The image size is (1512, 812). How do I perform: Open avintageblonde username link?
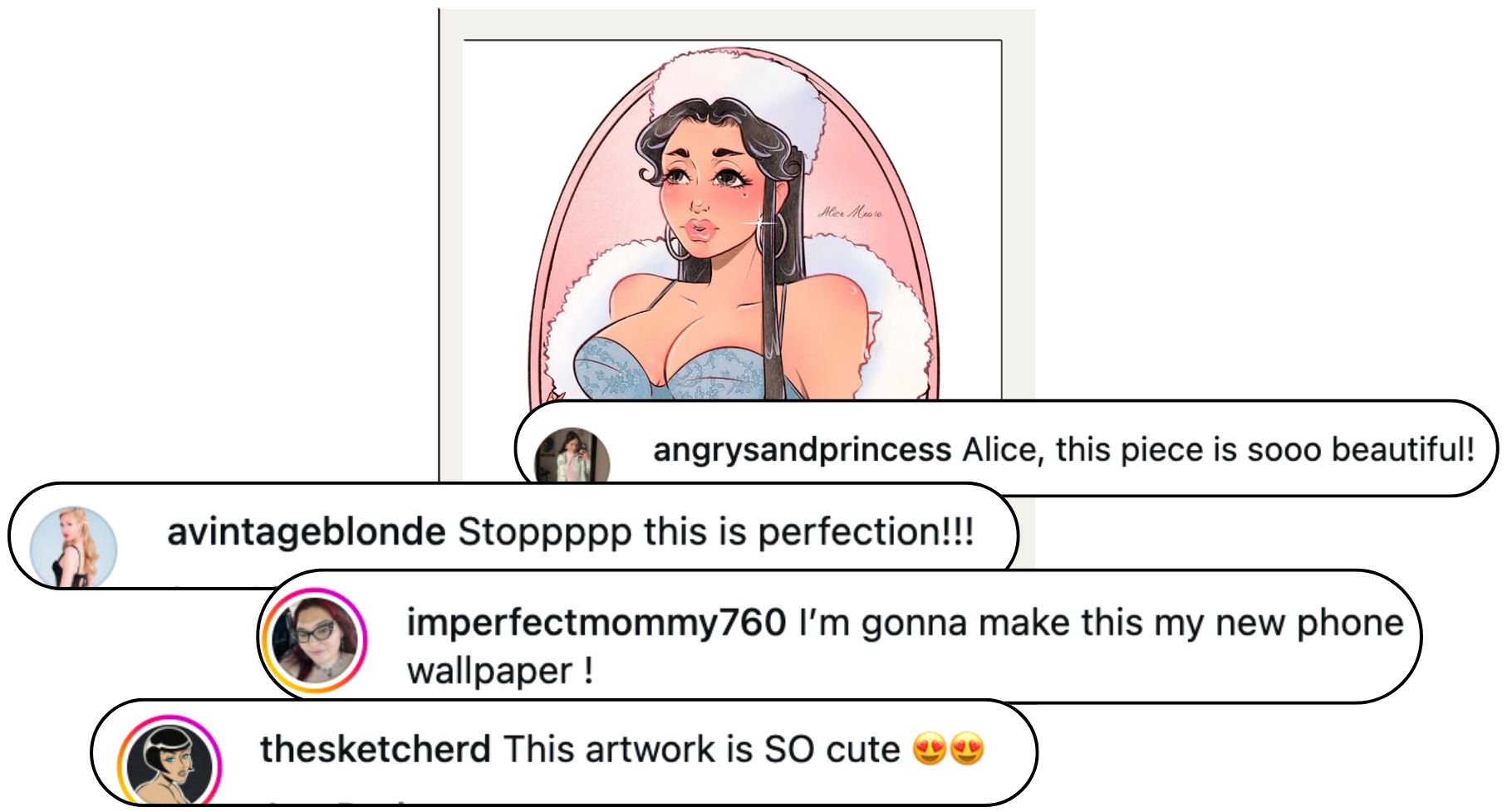pos(307,532)
